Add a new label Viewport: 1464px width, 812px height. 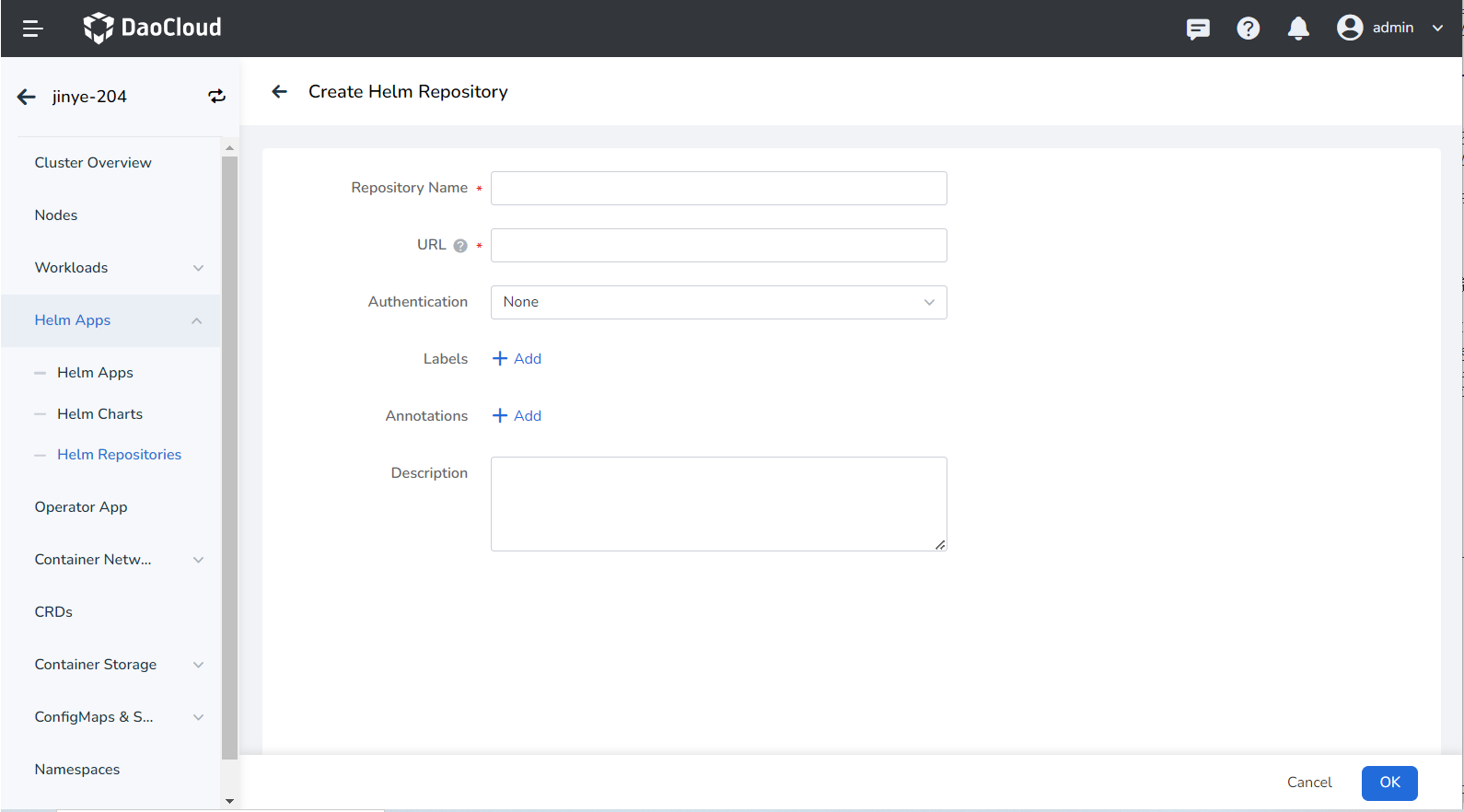[x=517, y=359]
